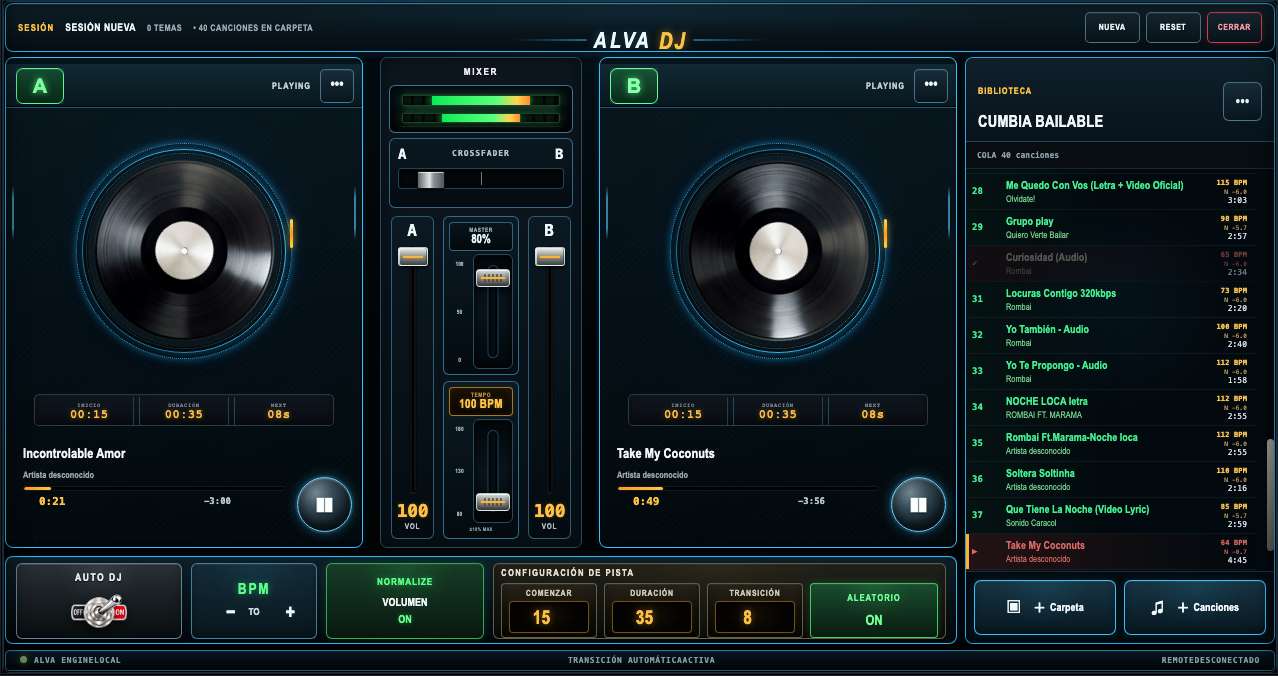Click the Remote Desconectado status
This screenshot has height=676, width=1278.
1210,660
